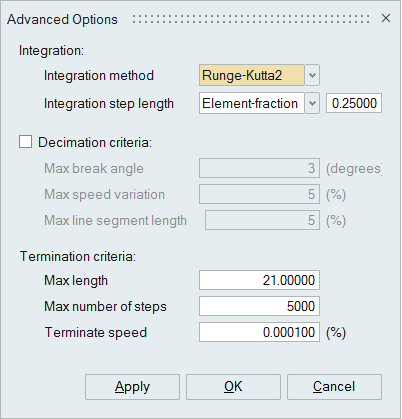Focus the Max length value field
Image resolution: width=402 pixels, height=419 pixels.
(x=259, y=280)
